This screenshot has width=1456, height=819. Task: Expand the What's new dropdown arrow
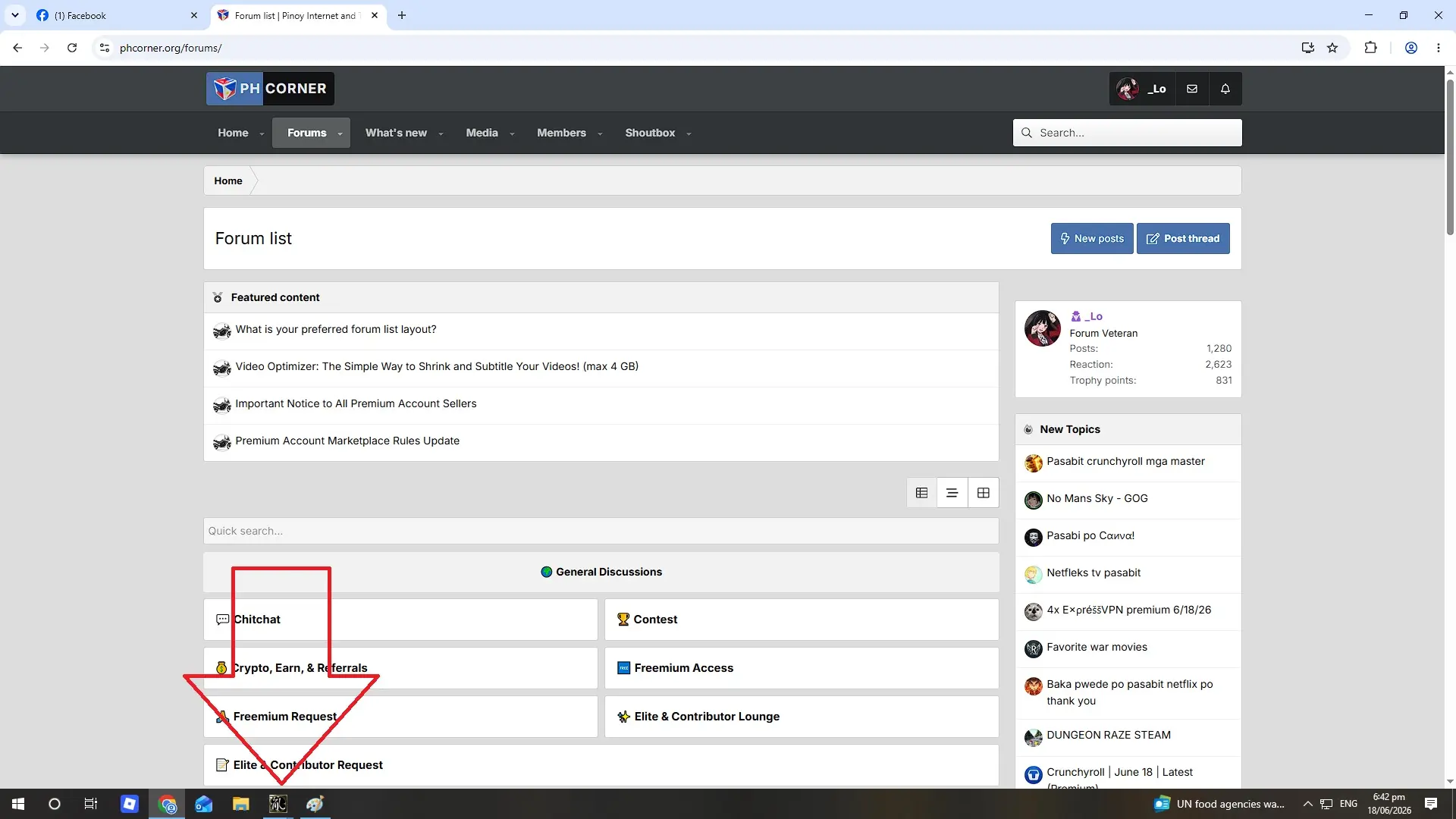tap(441, 133)
